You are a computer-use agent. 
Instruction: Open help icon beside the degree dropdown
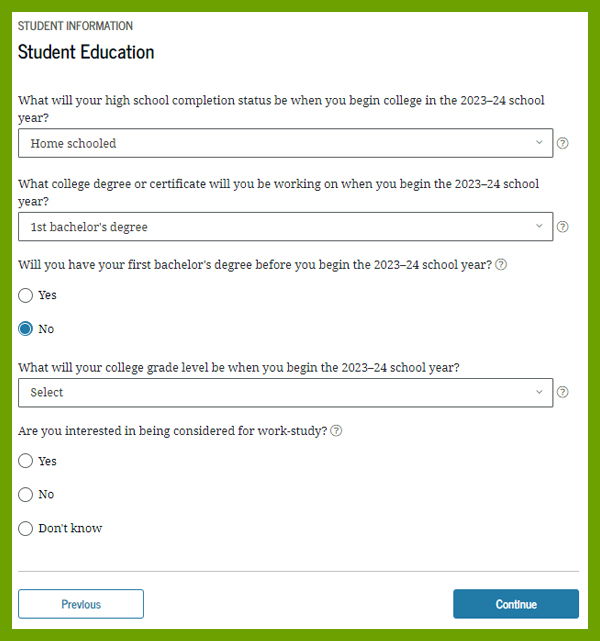tap(562, 226)
